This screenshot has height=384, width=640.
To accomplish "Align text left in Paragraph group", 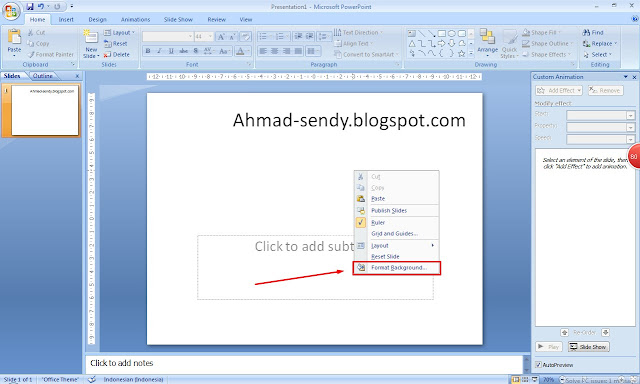I will click(x=263, y=51).
